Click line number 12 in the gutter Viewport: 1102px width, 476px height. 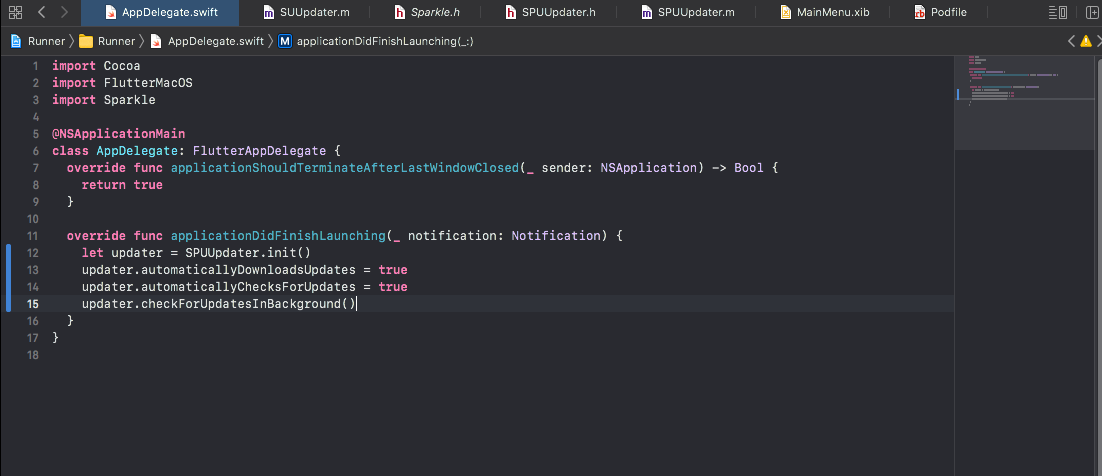33,252
